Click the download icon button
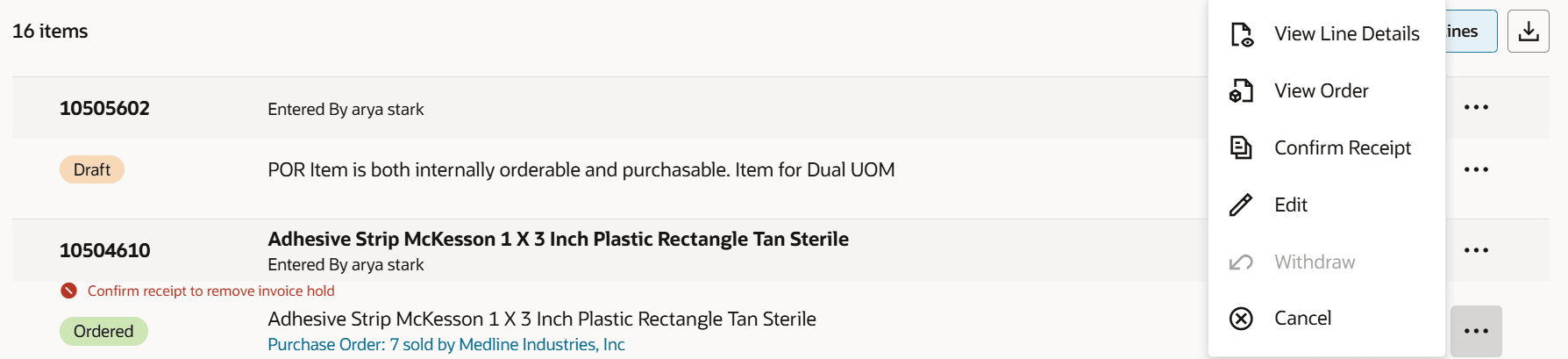 tap(1529, 31)
